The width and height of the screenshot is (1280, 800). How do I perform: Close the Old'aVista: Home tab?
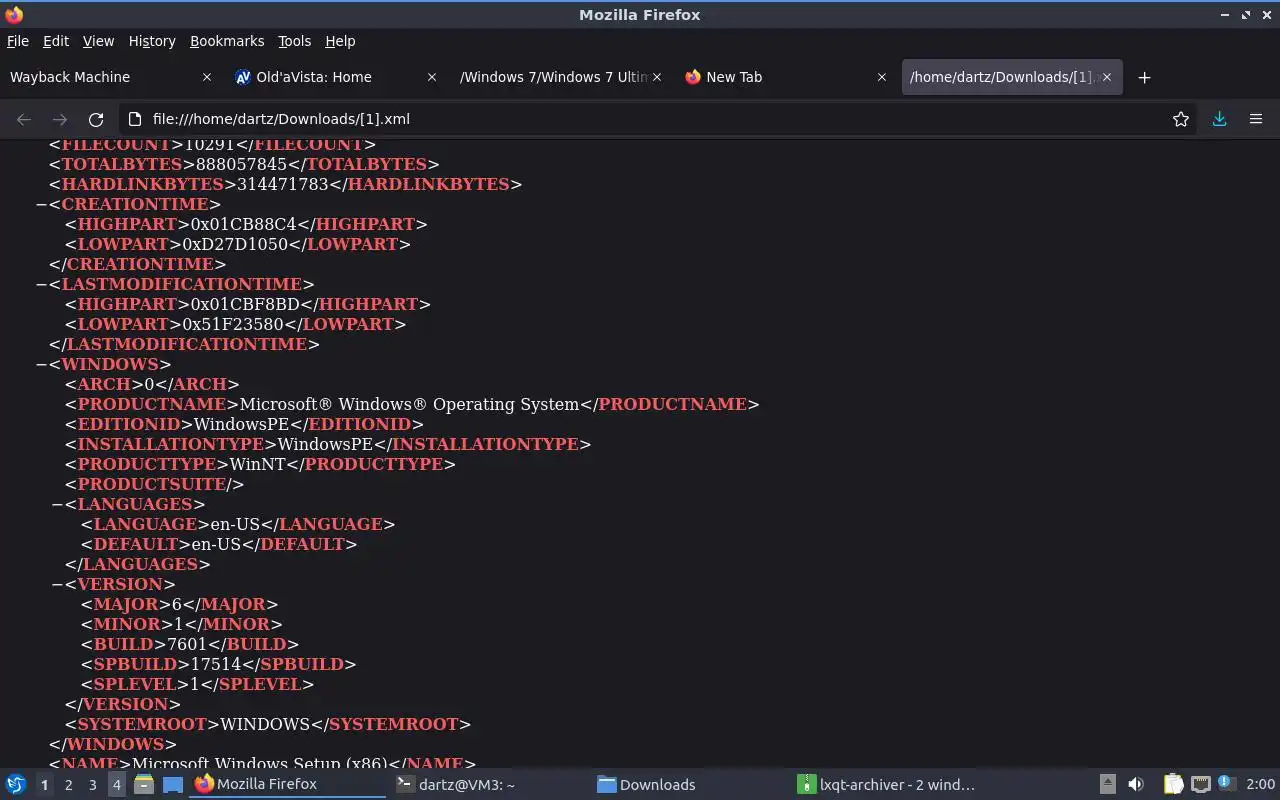point(432,77)
